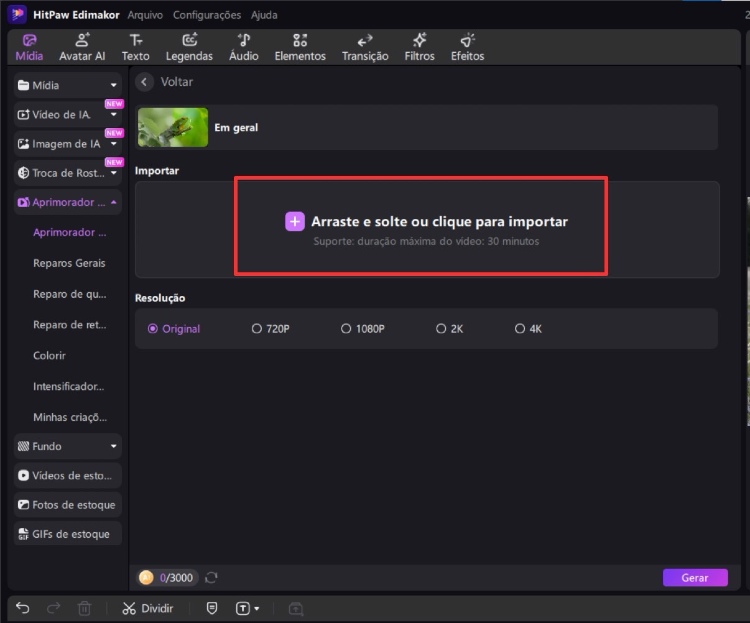Click the 0/3000 credits text
This screenshot has height=623, width=750.
click(176, 578)
